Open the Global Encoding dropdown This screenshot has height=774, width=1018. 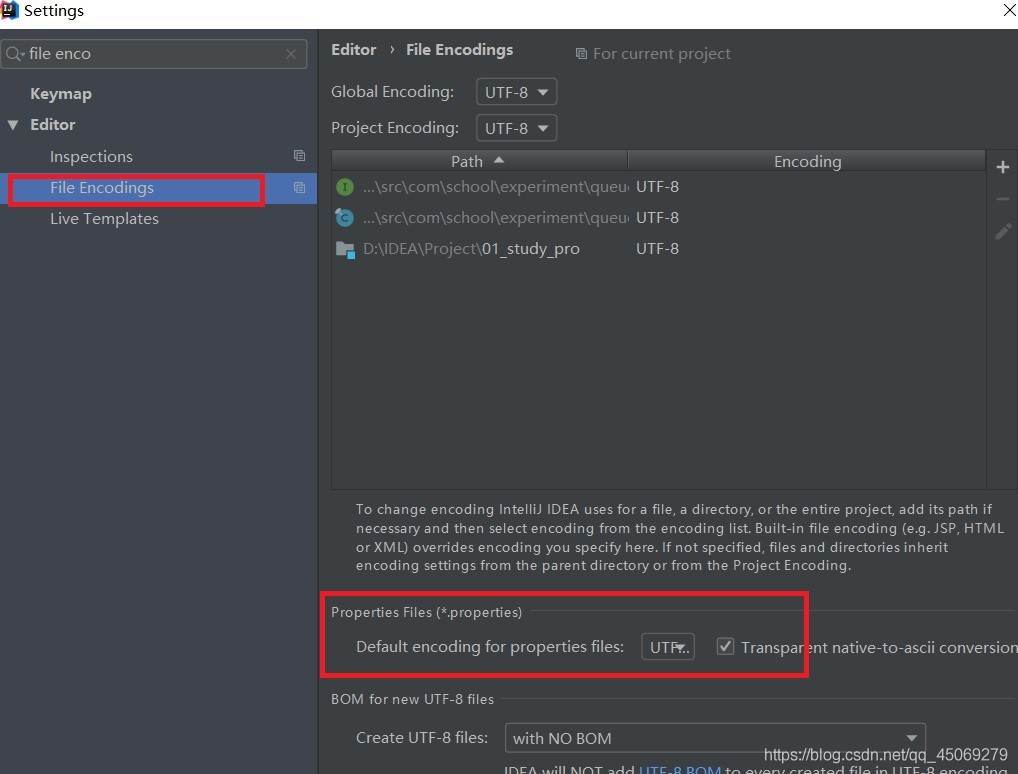point(516,92)
